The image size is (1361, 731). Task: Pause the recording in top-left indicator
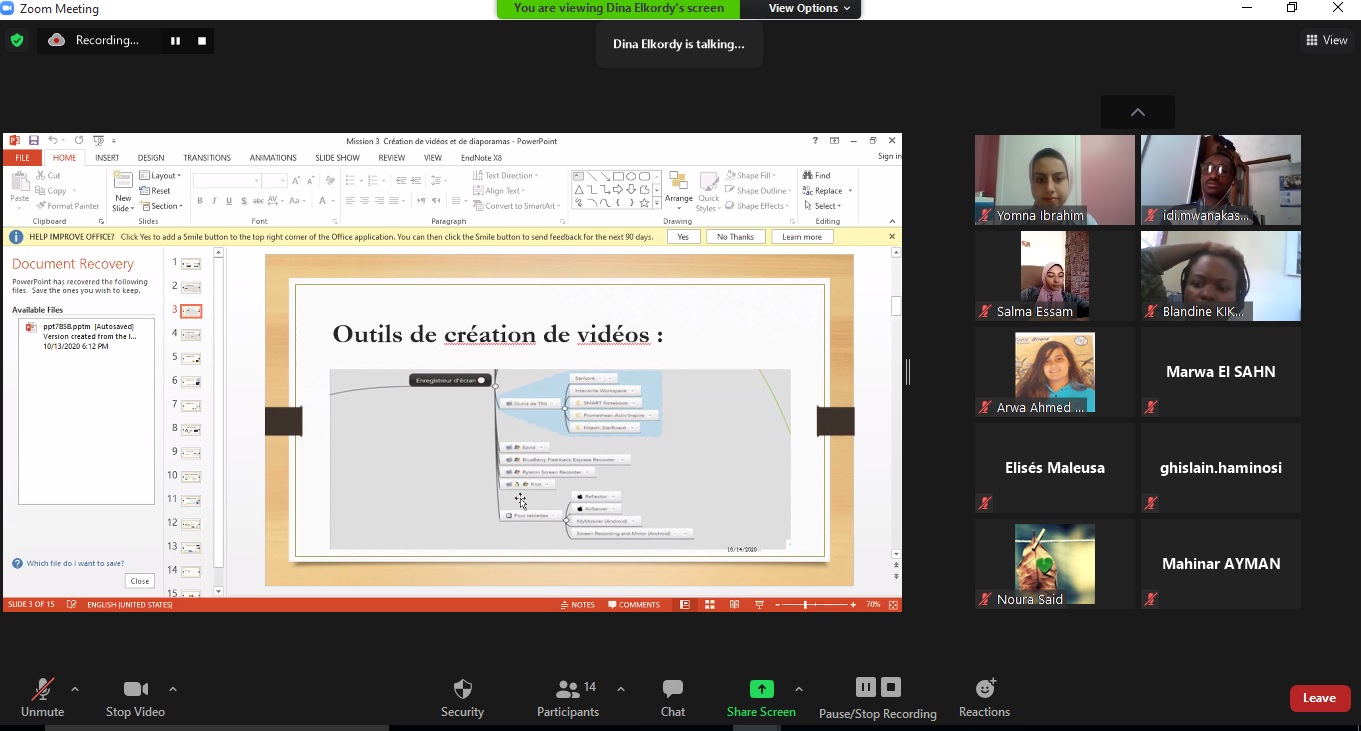pyautogui.click(x=175, y=41)
